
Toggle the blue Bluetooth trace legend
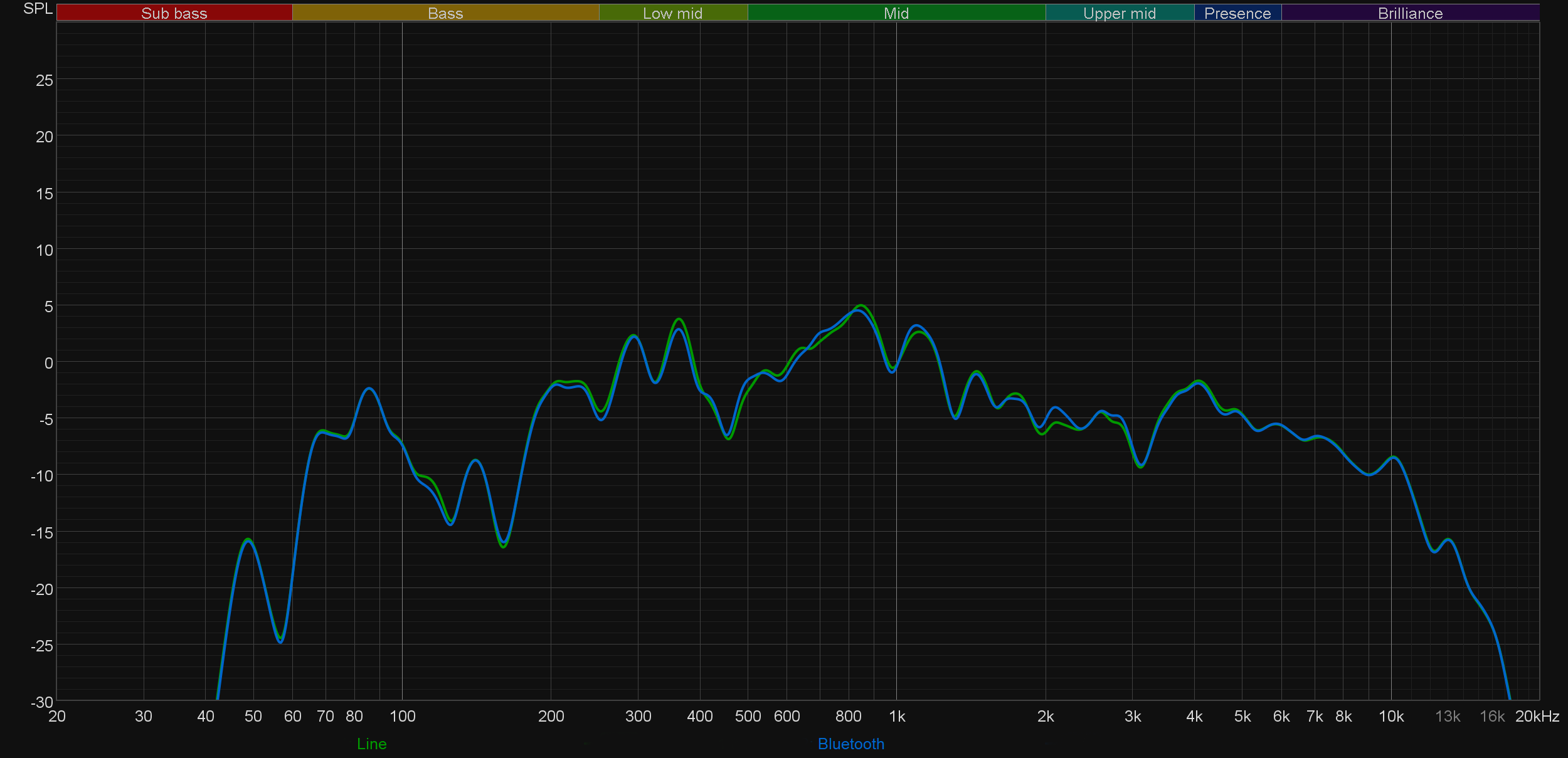click(850, 744)
